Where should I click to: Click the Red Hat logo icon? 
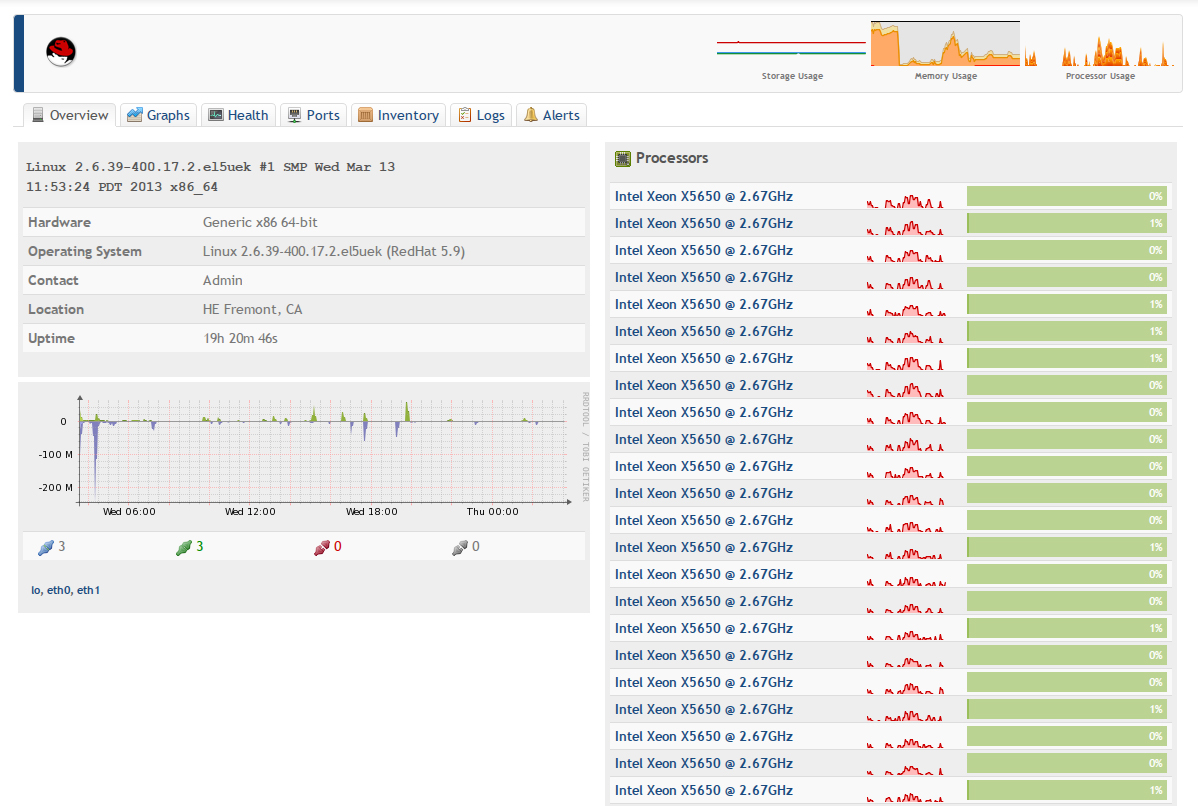61,51
